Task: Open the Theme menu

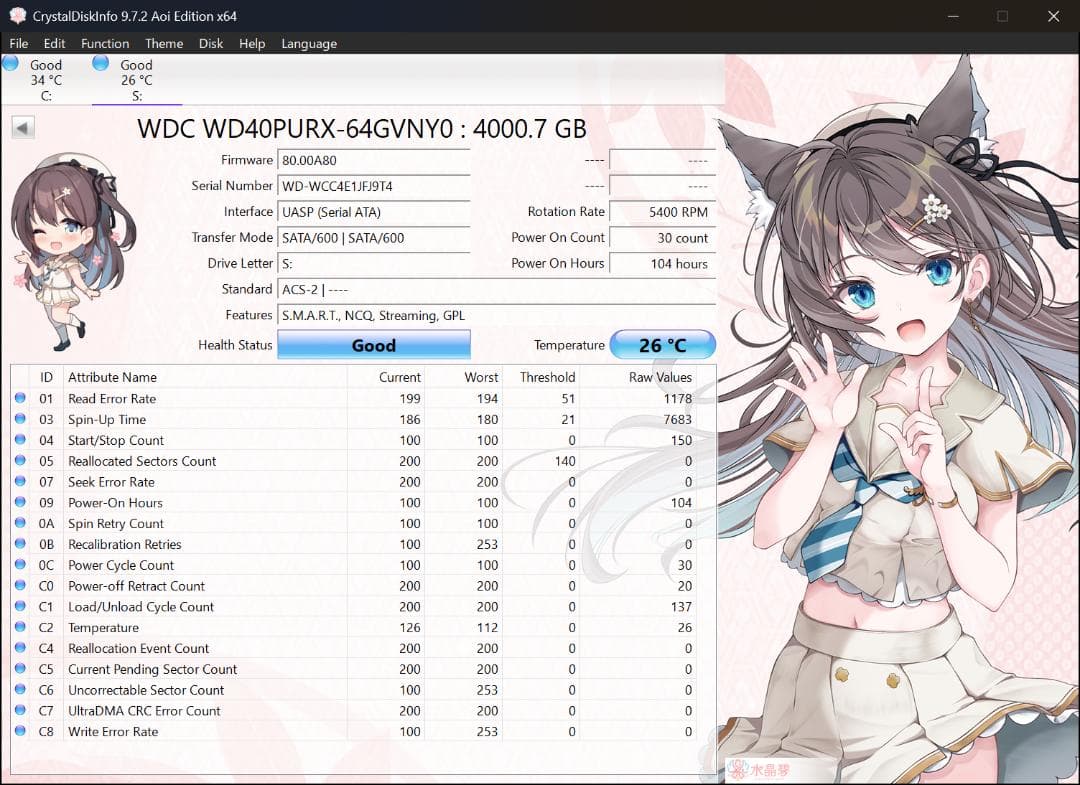Action: tap(164, 43)
